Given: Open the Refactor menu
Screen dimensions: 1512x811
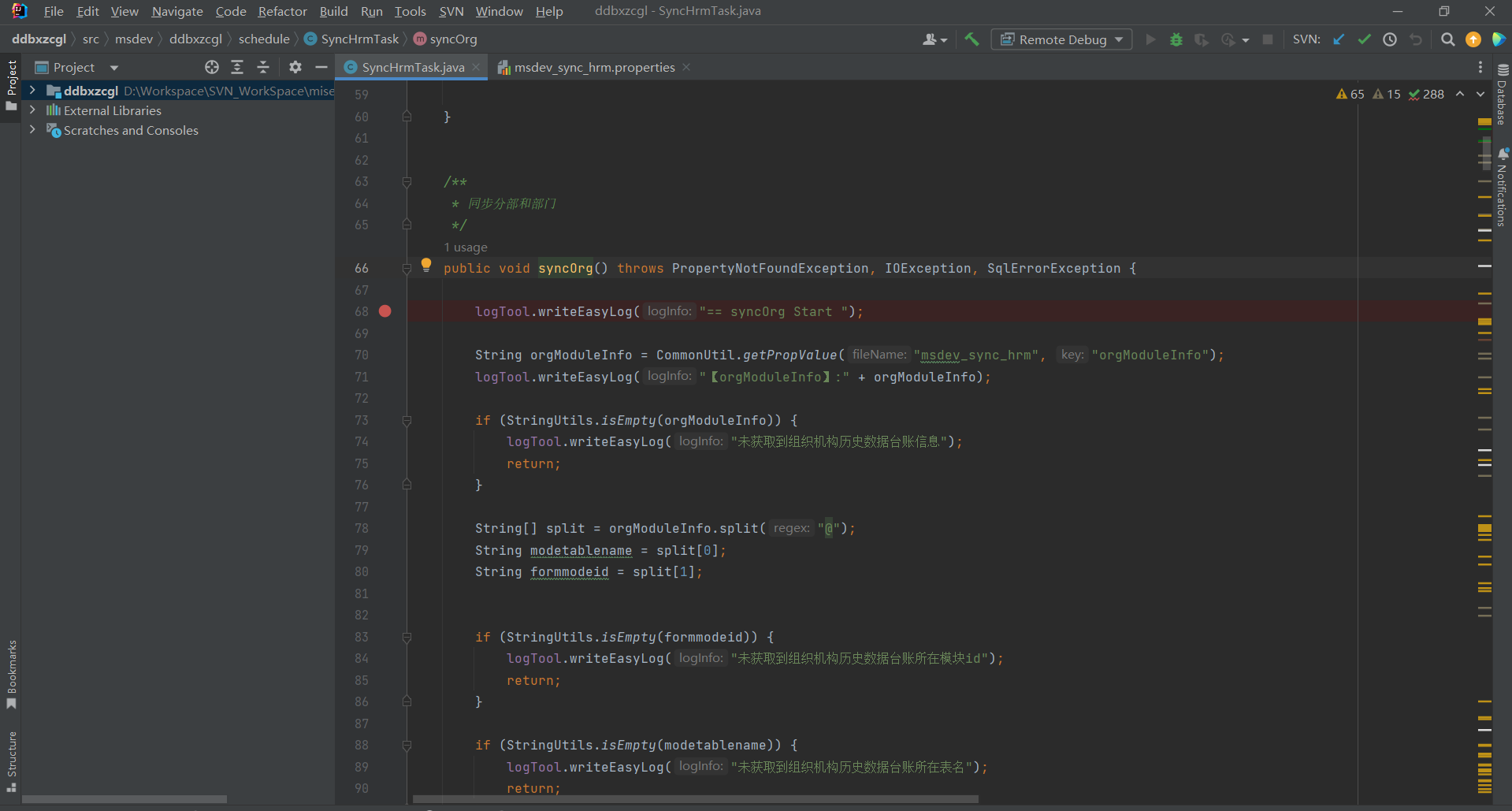Looking at the screenshot, I should point(281,11).
